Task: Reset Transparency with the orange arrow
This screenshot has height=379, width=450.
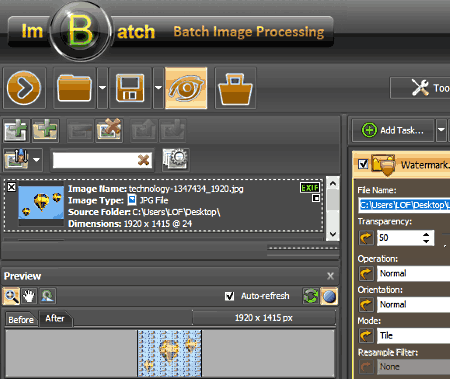Action: (366, 238)
